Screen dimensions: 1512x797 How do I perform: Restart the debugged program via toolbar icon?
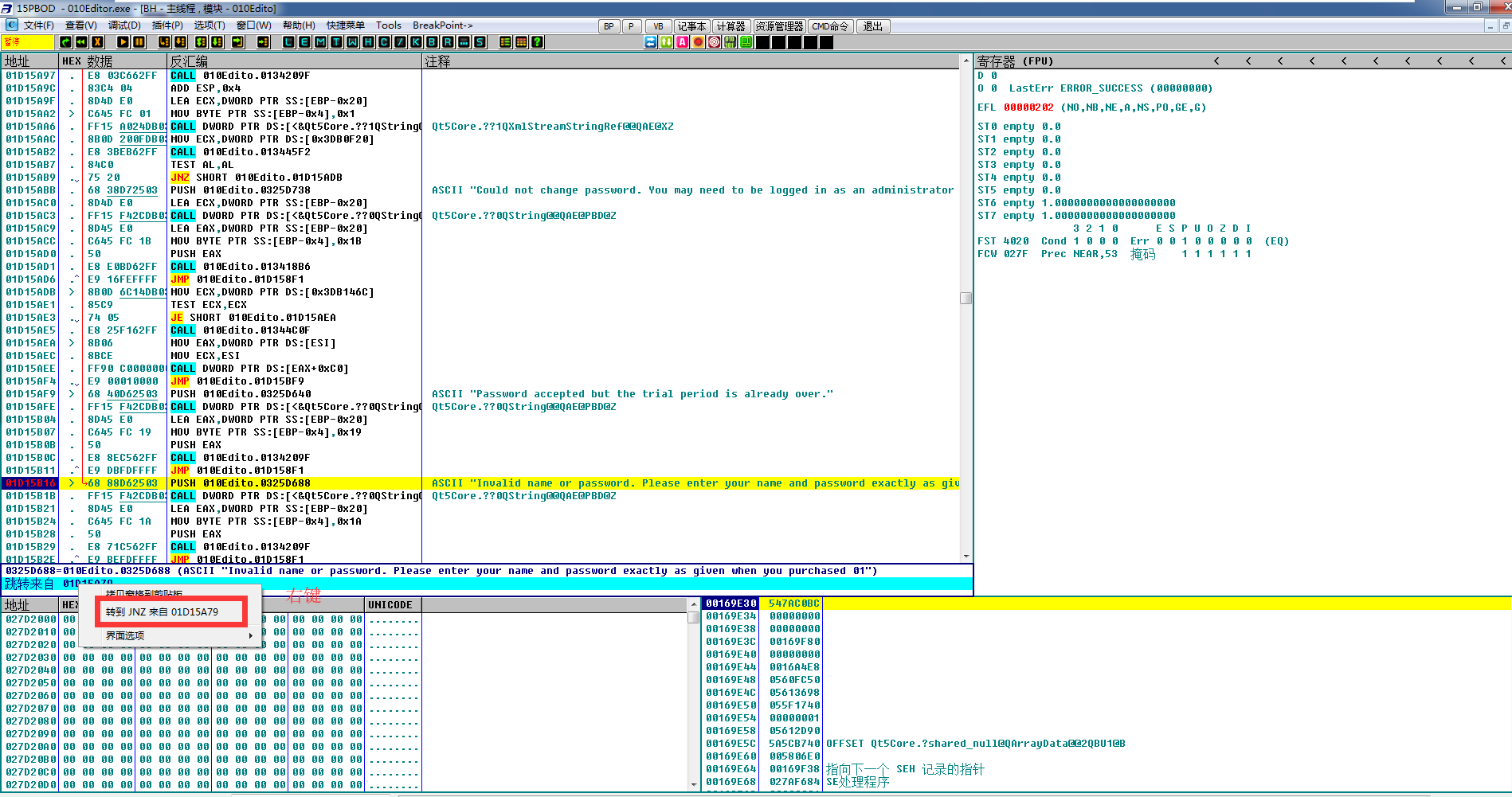tap(65, 42)
